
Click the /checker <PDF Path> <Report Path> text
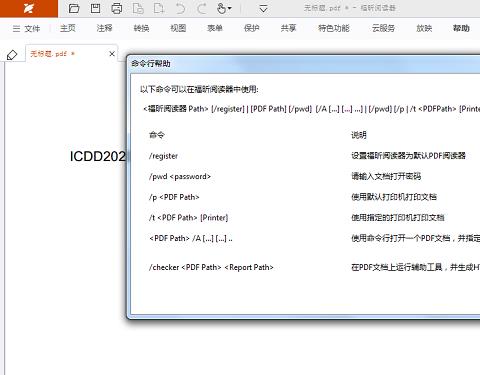tap(211, 267)
